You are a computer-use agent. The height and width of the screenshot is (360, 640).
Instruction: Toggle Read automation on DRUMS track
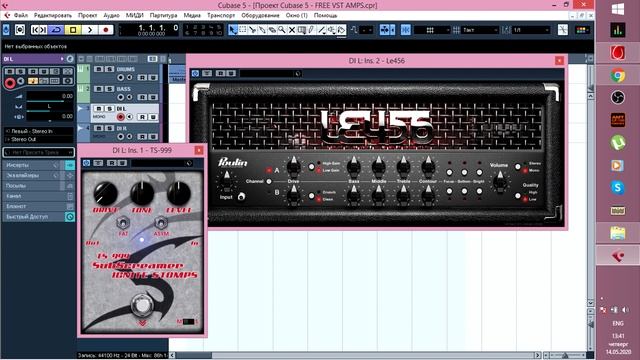coord(142,78)
